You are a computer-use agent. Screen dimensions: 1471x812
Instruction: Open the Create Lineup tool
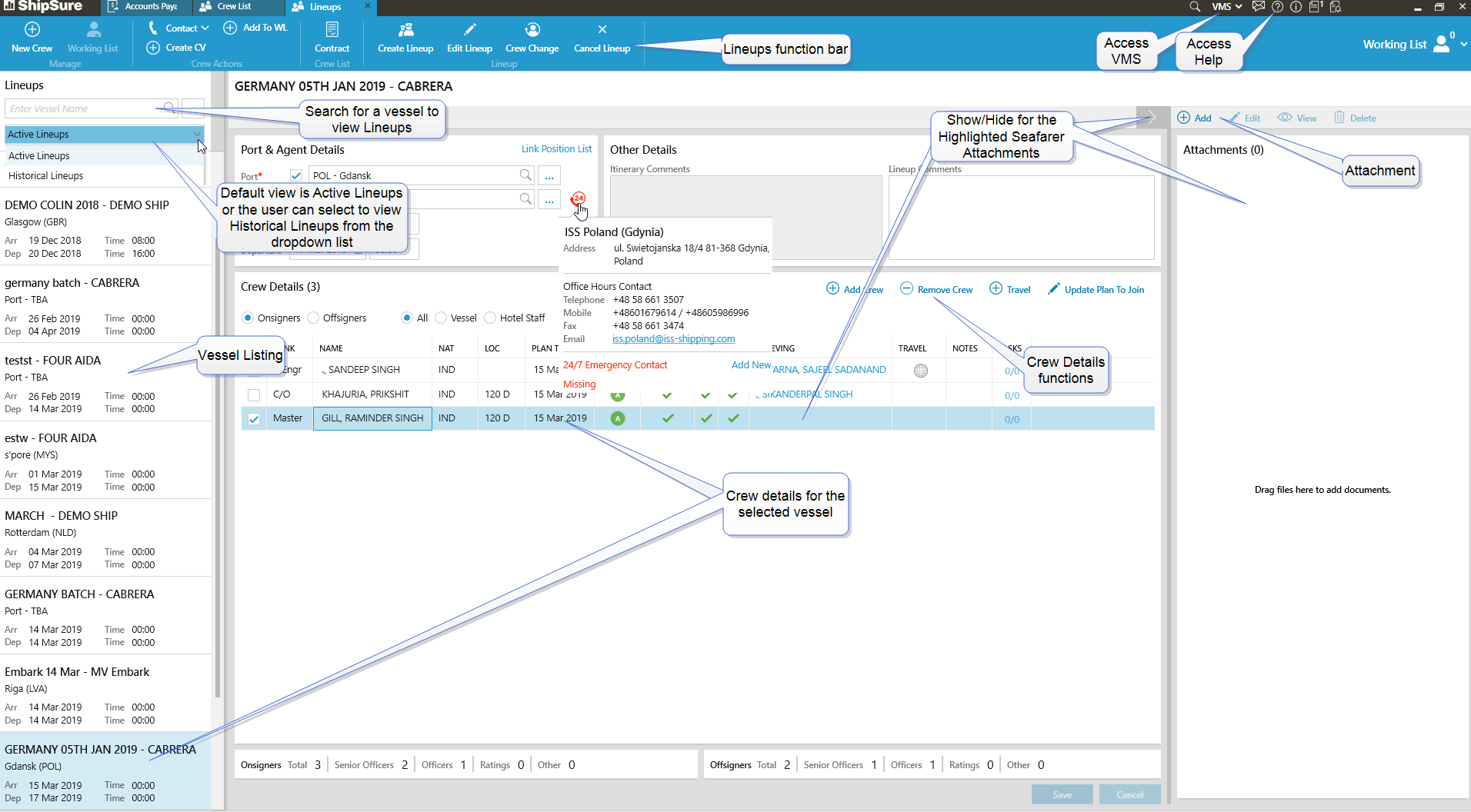coord(405,30)
